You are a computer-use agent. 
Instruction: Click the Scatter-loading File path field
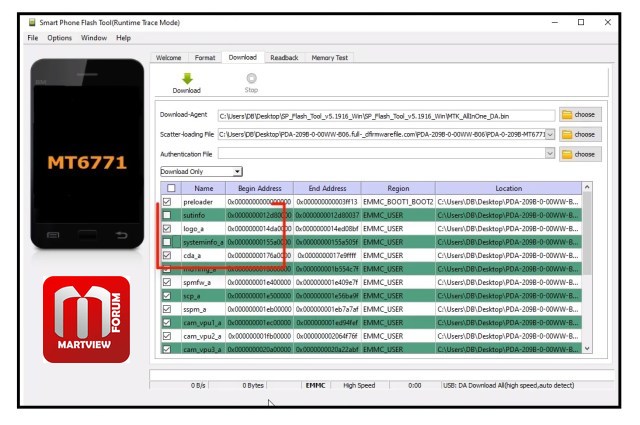pos(382,134)
